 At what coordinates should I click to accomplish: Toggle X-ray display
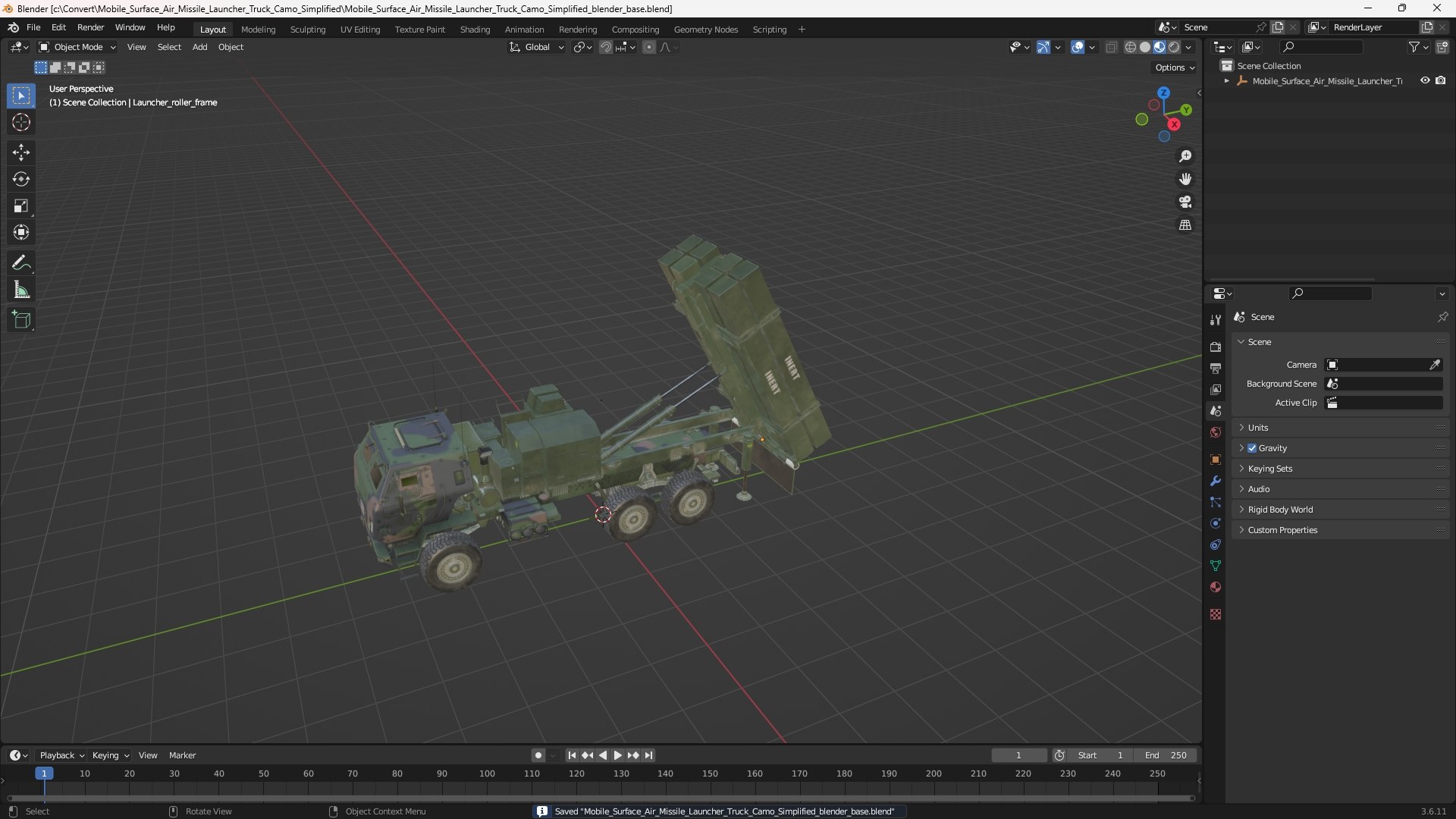click(1112, 47)
